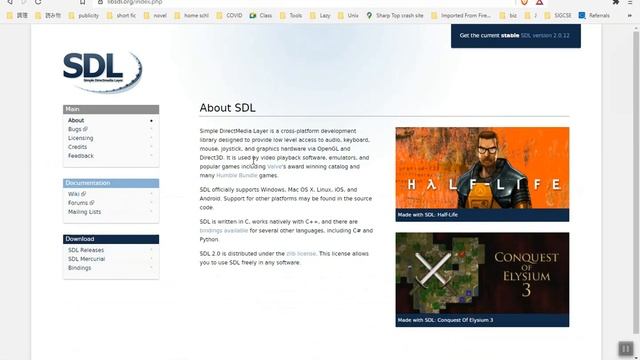Open 'Mailing Lists' under Documentation

(x=84, y=212)
